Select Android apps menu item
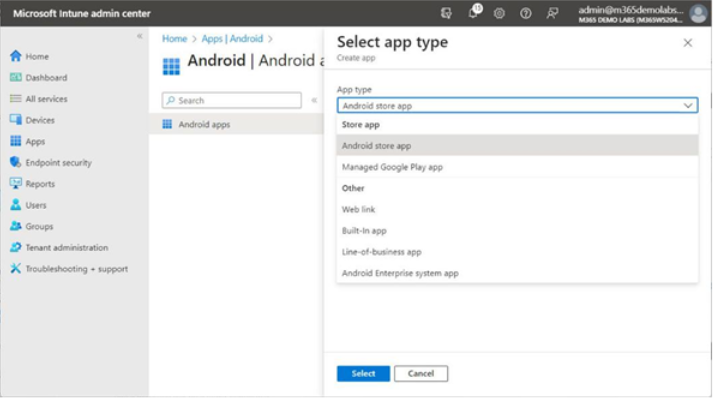Image resolution: width=713 pixels, height=400 pixels. [236, 124]
